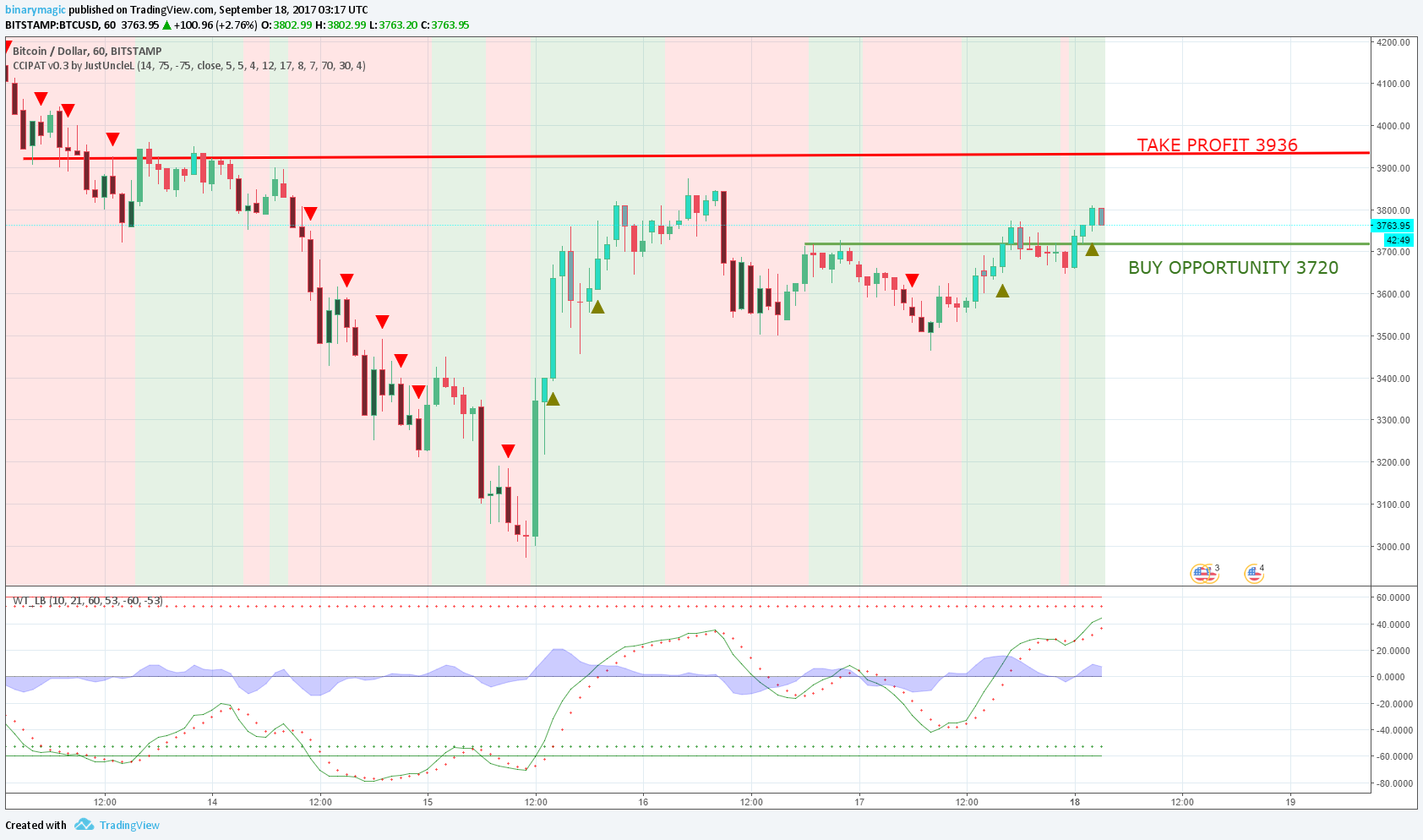Click the open value O:3802.99
The width and height of the screenshot is (1423, 840).
pos(286,25)
